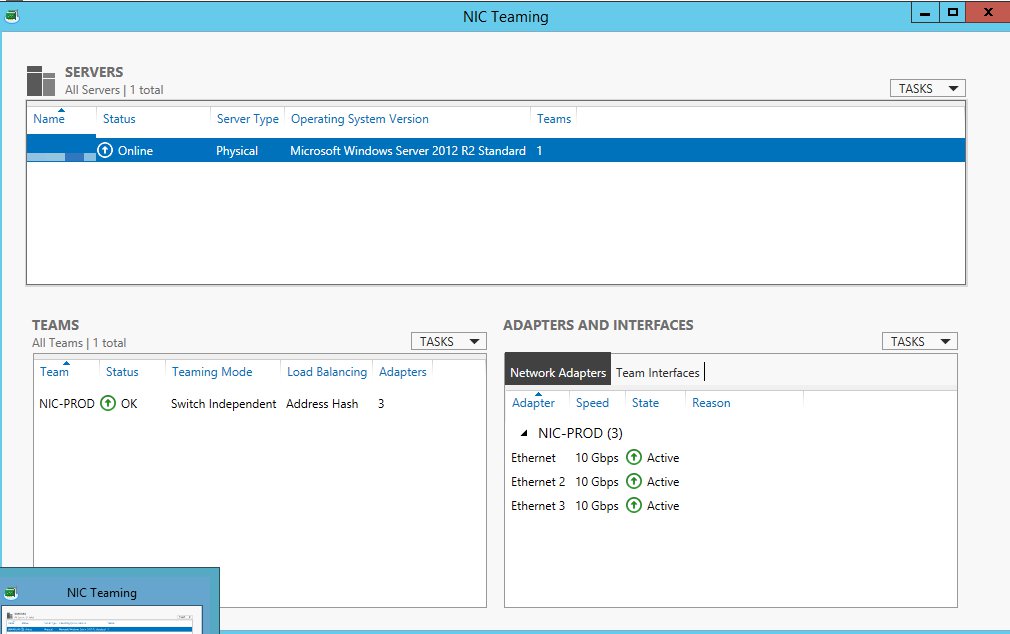Image resolution: width=1010 pixels, height=634 pixels.
Task: Close the NIC Teaming window
Action: [x=988, y=12]
